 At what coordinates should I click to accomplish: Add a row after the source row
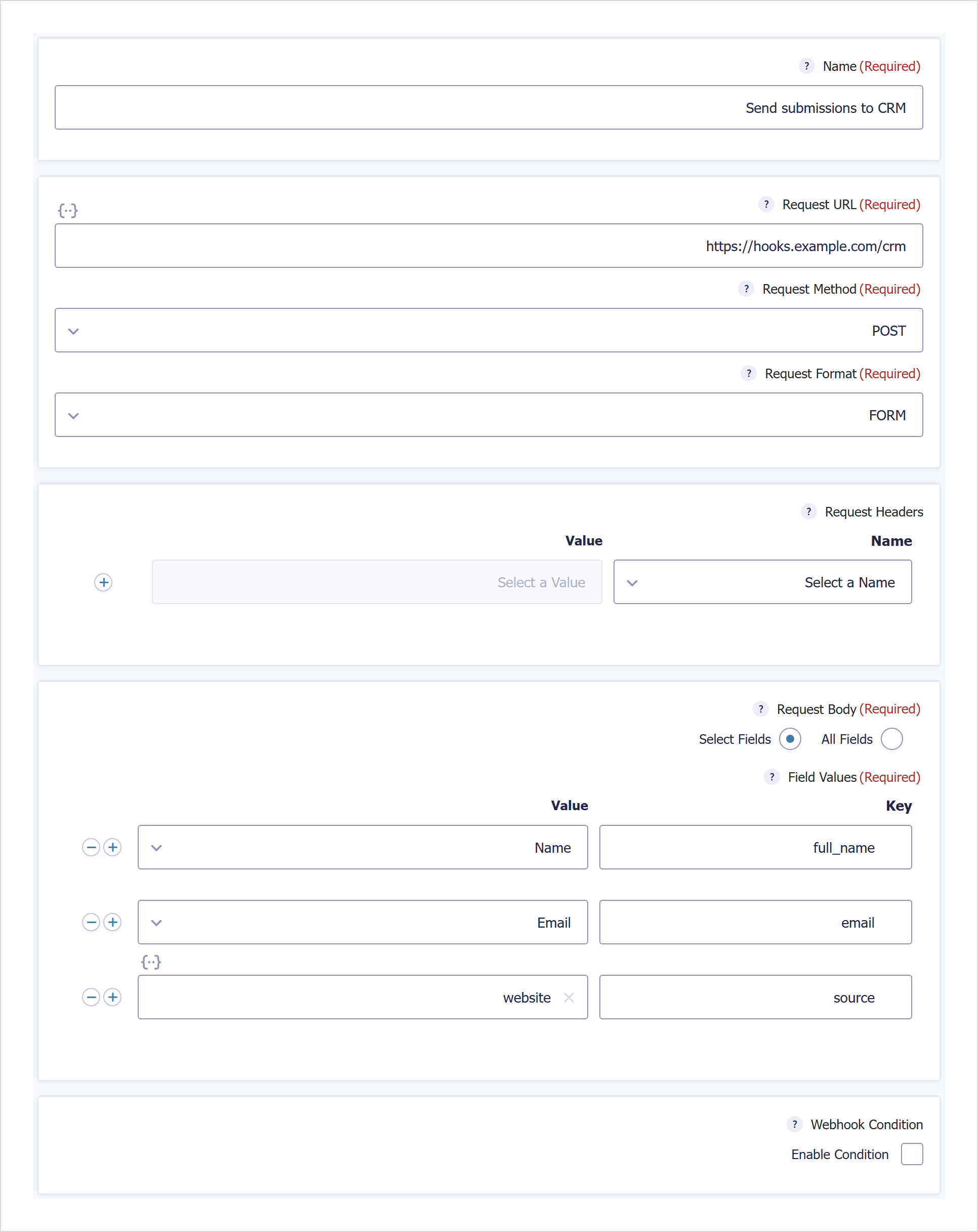(112, 997)
